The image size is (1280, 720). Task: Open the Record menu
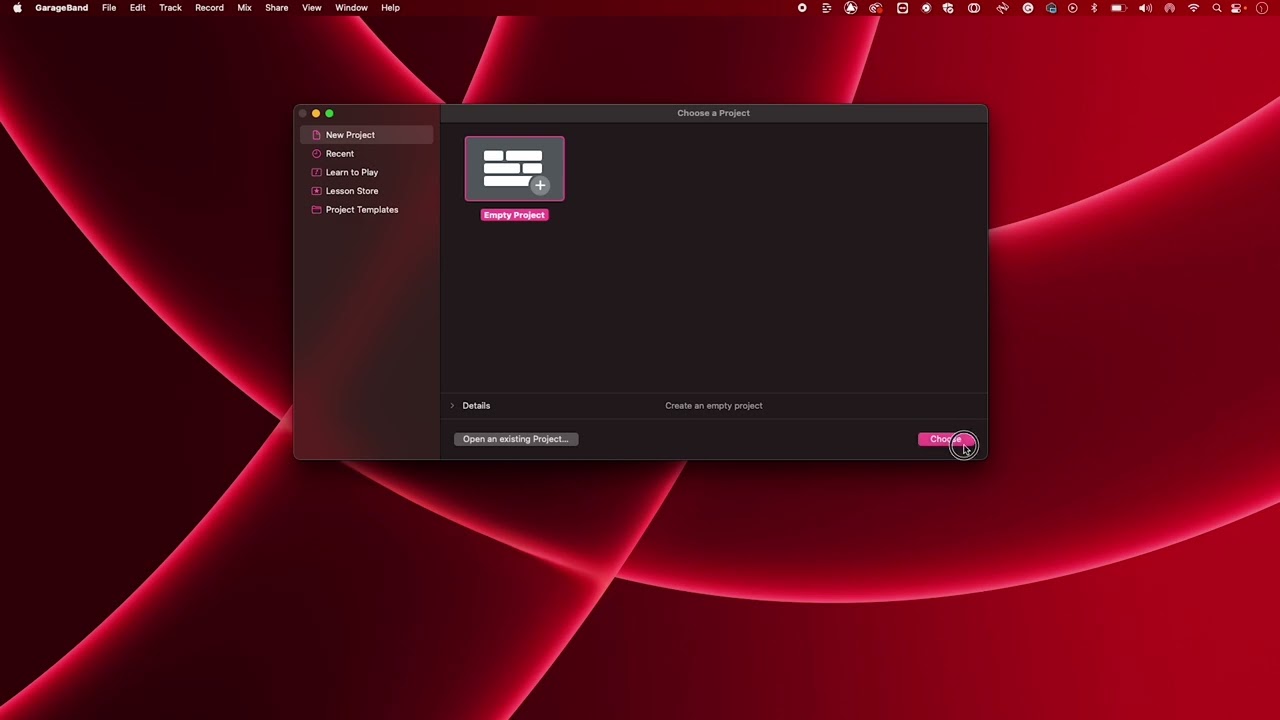click(x=209, y=8)
